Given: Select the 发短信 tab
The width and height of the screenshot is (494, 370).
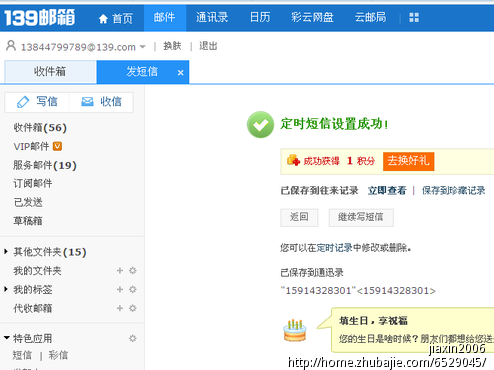Looking at the screenshot, I should pyautogui.click(x=142, y=72).
